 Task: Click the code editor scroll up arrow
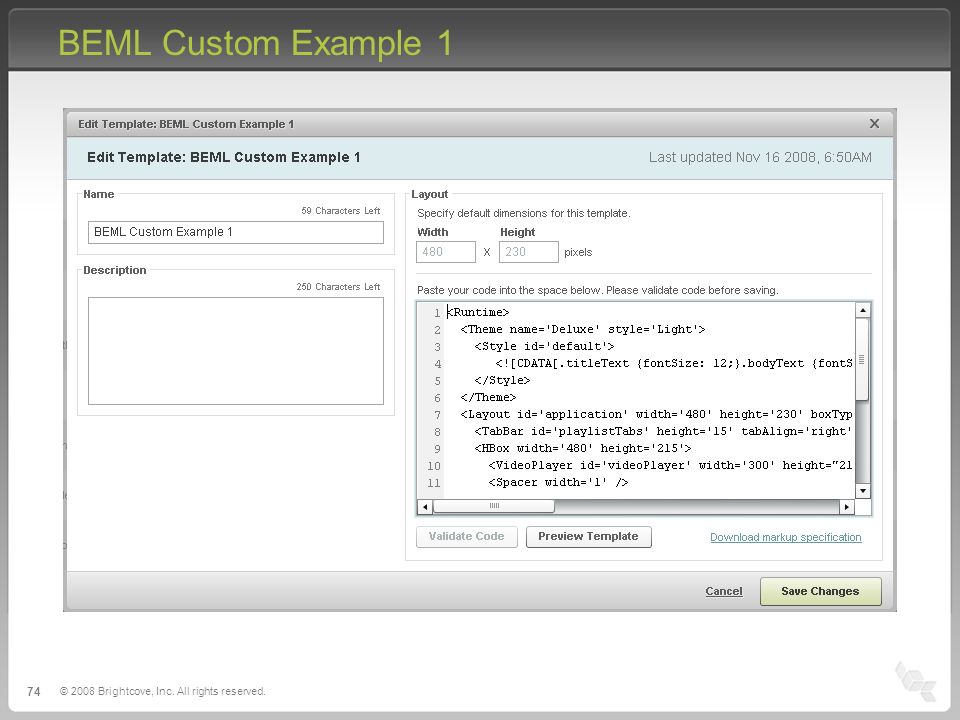863,310
